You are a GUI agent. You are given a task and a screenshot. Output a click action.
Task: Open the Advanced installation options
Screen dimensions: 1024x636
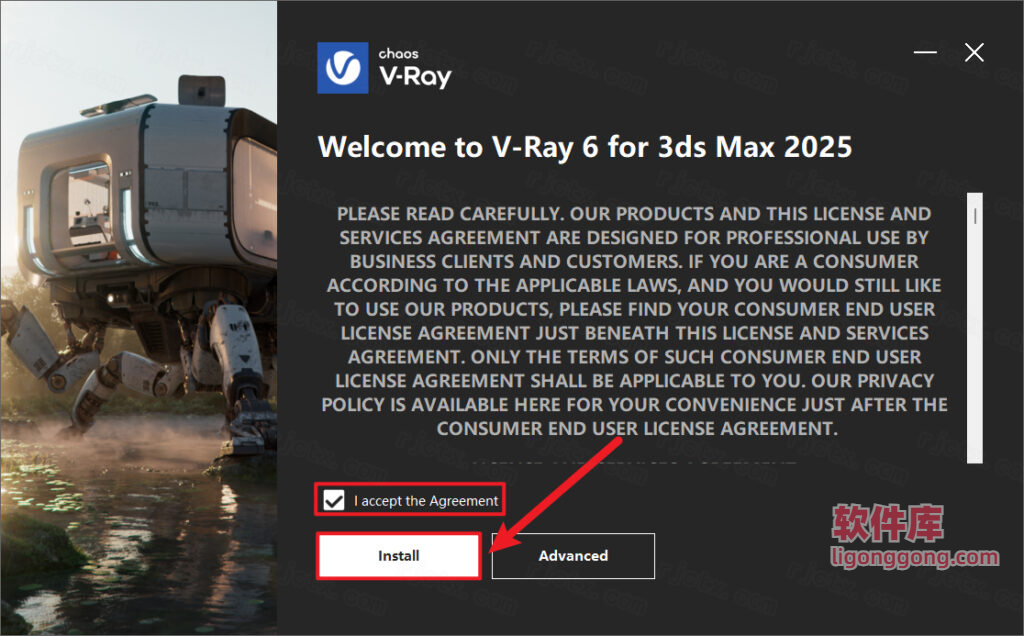[x=573, y=556]
